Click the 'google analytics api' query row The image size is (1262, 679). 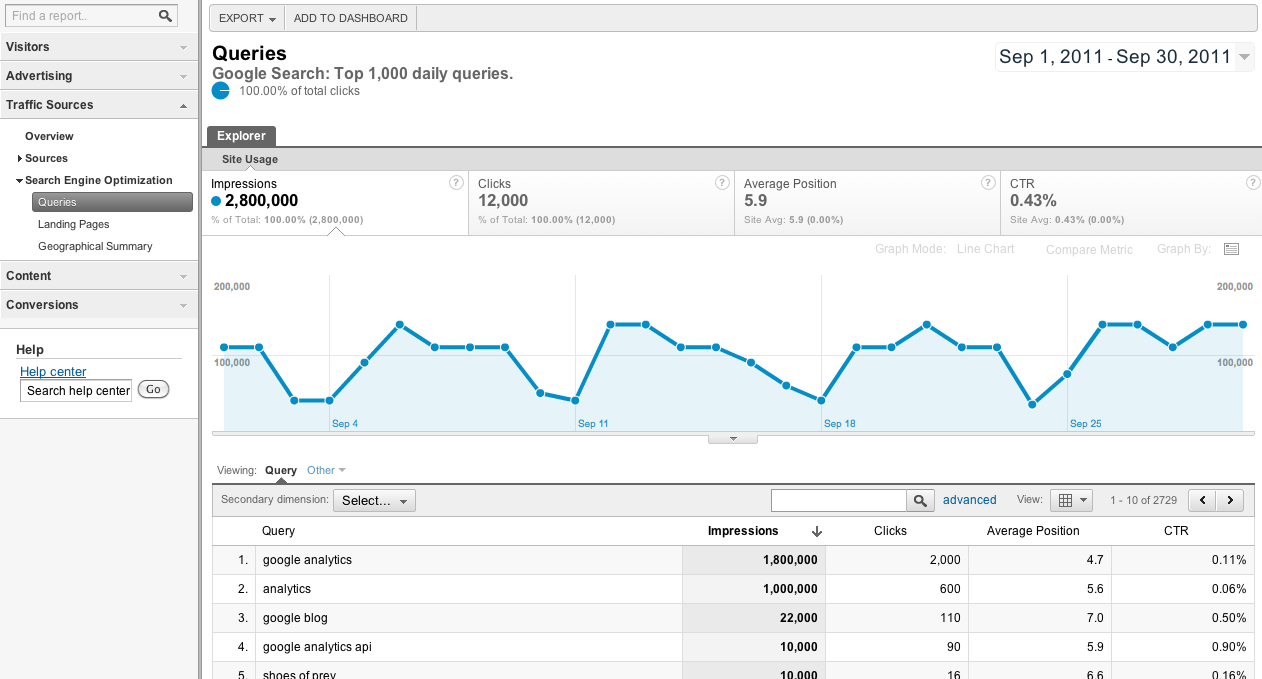click(x=733, y=647)
